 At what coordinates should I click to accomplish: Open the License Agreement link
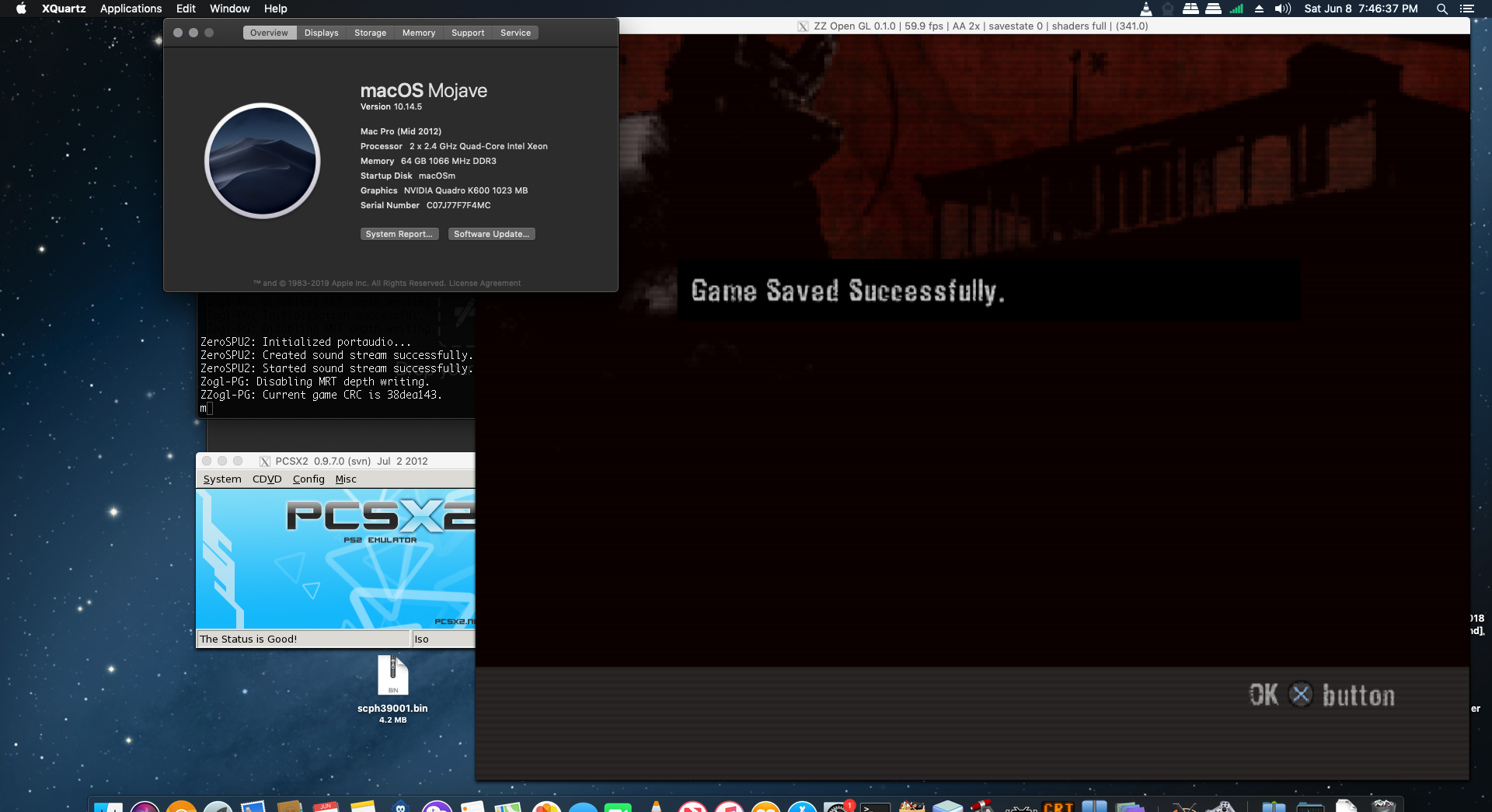click(485, 284)
